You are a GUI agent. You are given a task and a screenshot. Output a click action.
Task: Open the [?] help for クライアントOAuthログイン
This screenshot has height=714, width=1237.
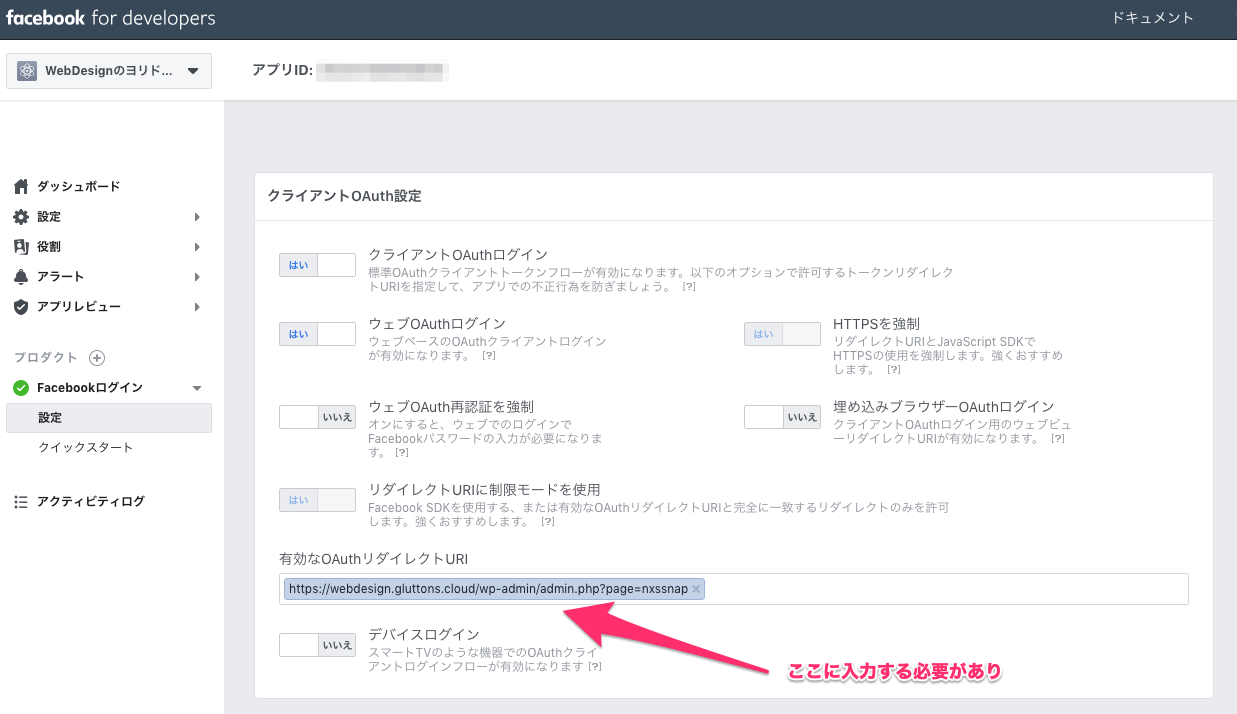[688, 287]
